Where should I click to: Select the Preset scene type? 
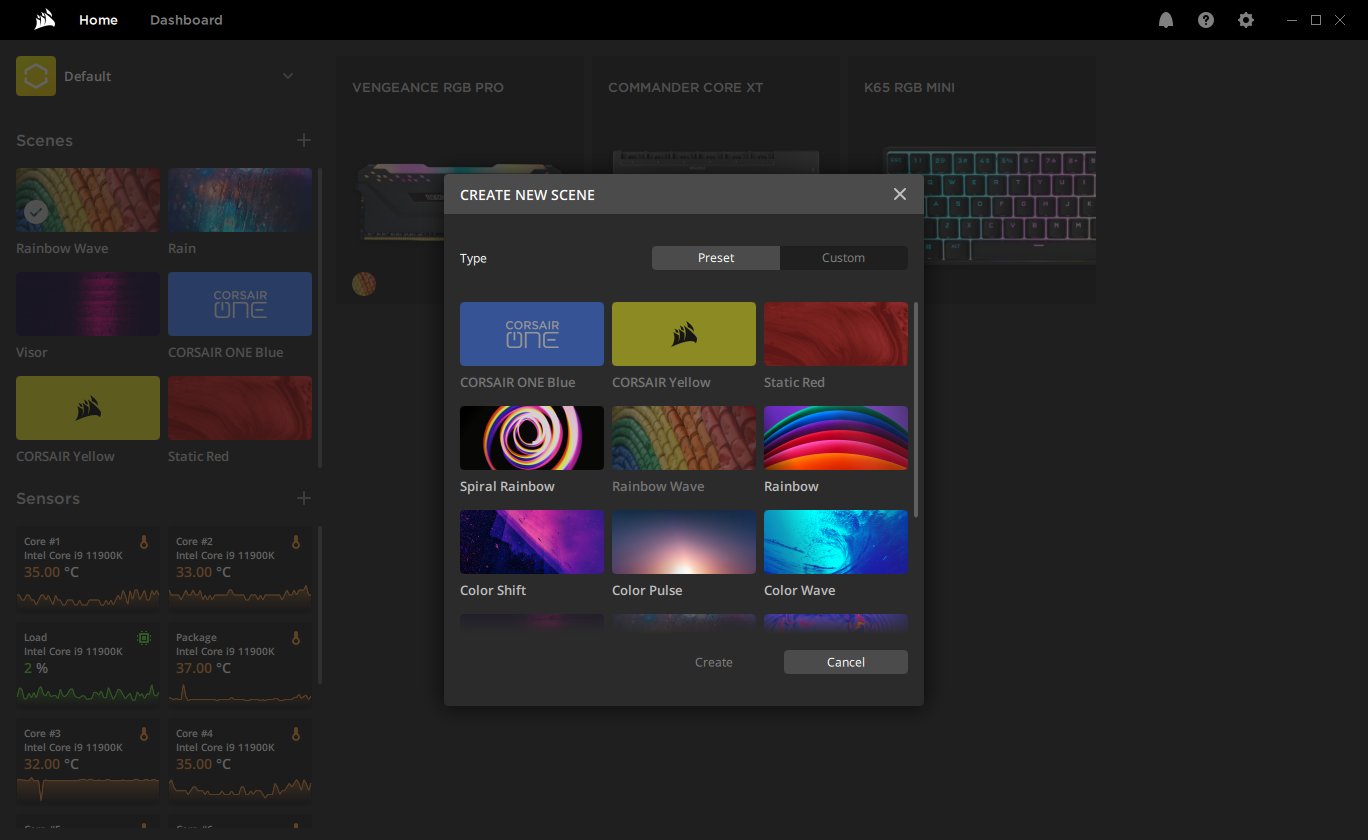[716, 258]
